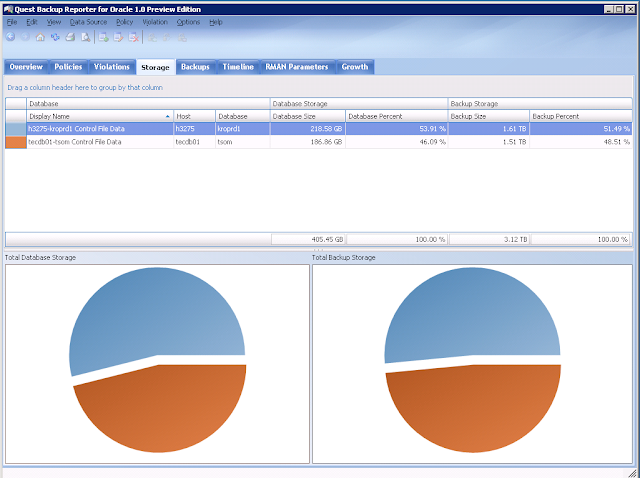
Task: Click the last grayed-out policy toolbar icon
Action: [x=182, y=38]
